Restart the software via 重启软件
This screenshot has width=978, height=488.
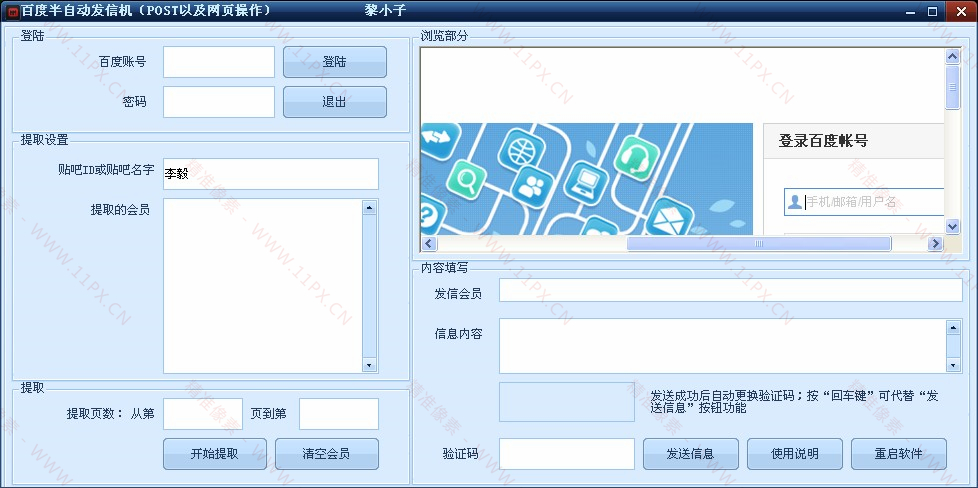[898, 454]
